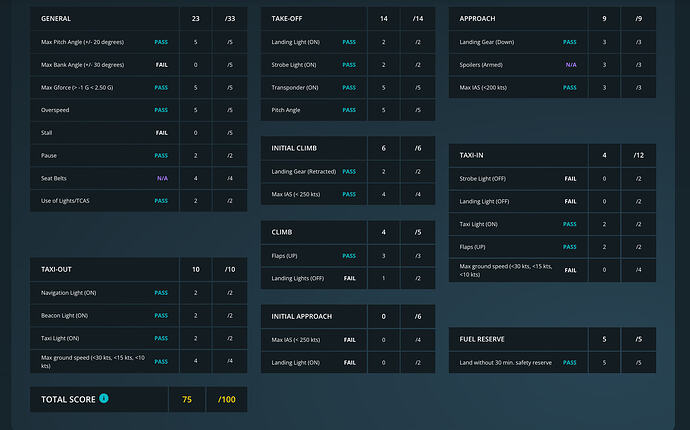
Task: Select the FUEL RESERVE section header
Action: click(482, 339)
